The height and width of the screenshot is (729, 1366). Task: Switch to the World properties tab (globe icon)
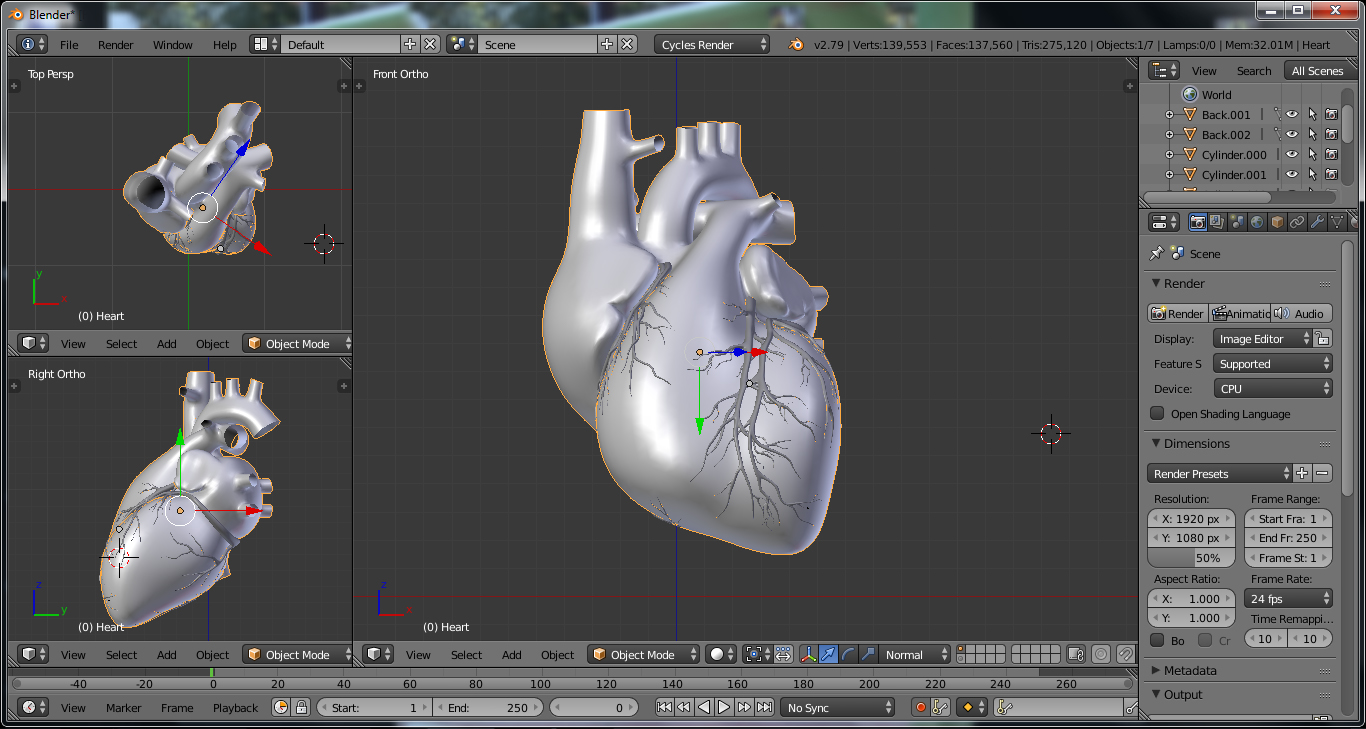(x=1257, y=222)
